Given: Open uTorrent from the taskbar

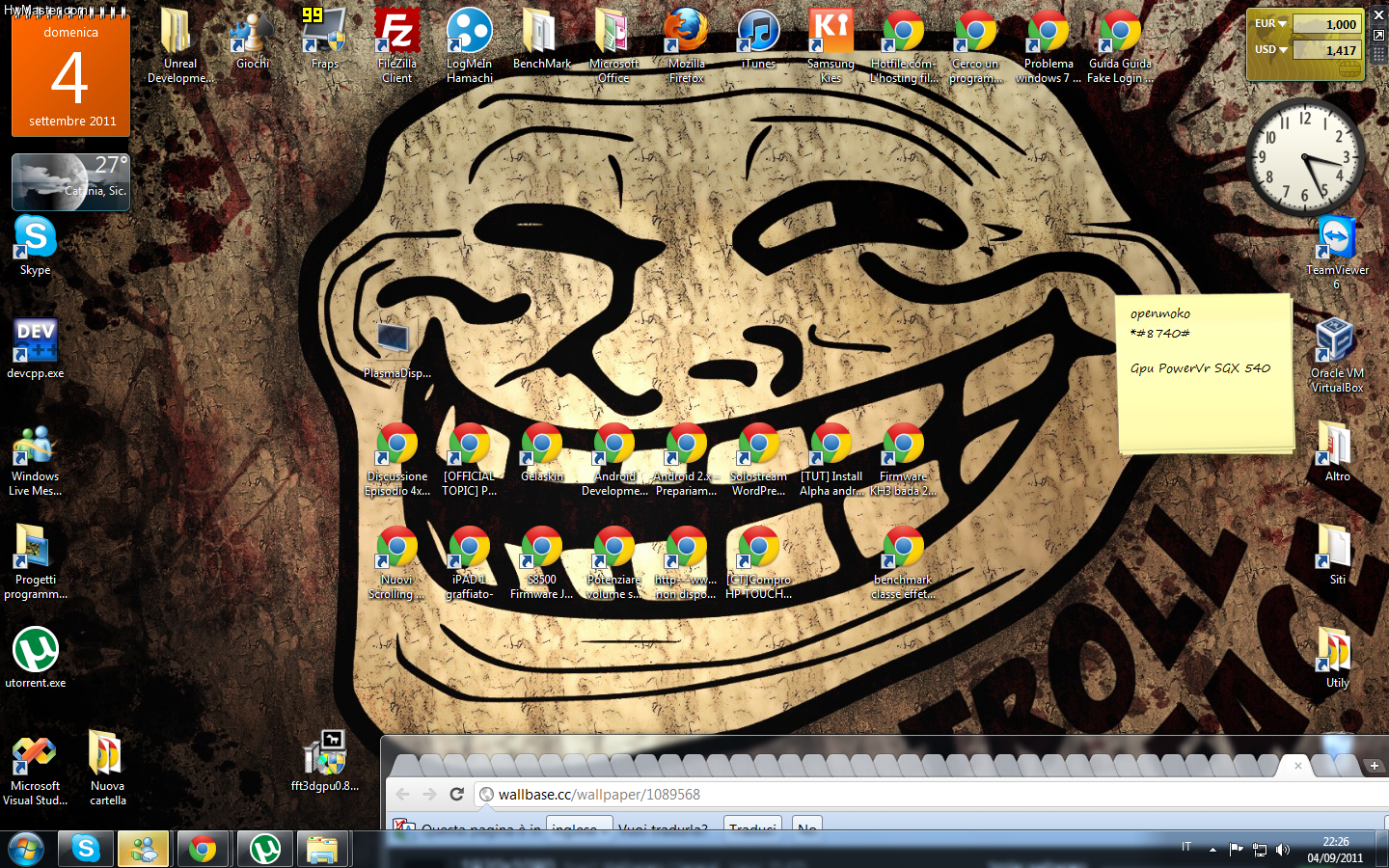Looking at the screenshot, I should point(265,849).
